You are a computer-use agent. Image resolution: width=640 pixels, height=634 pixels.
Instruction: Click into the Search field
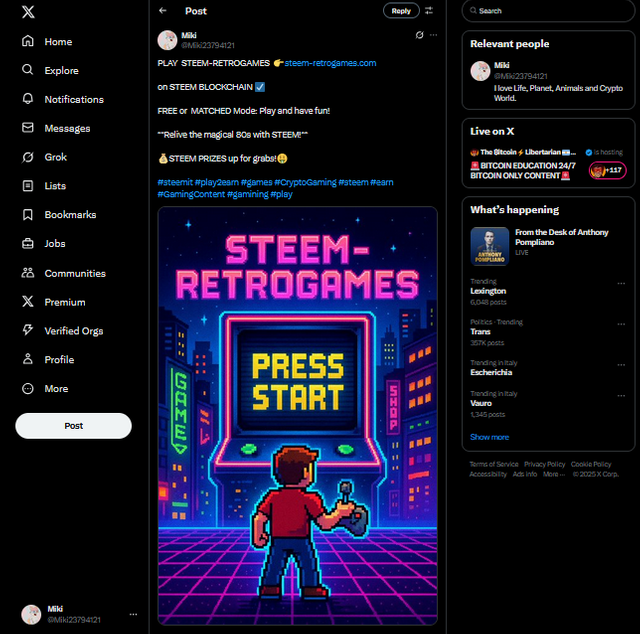[x=548, y=11]
